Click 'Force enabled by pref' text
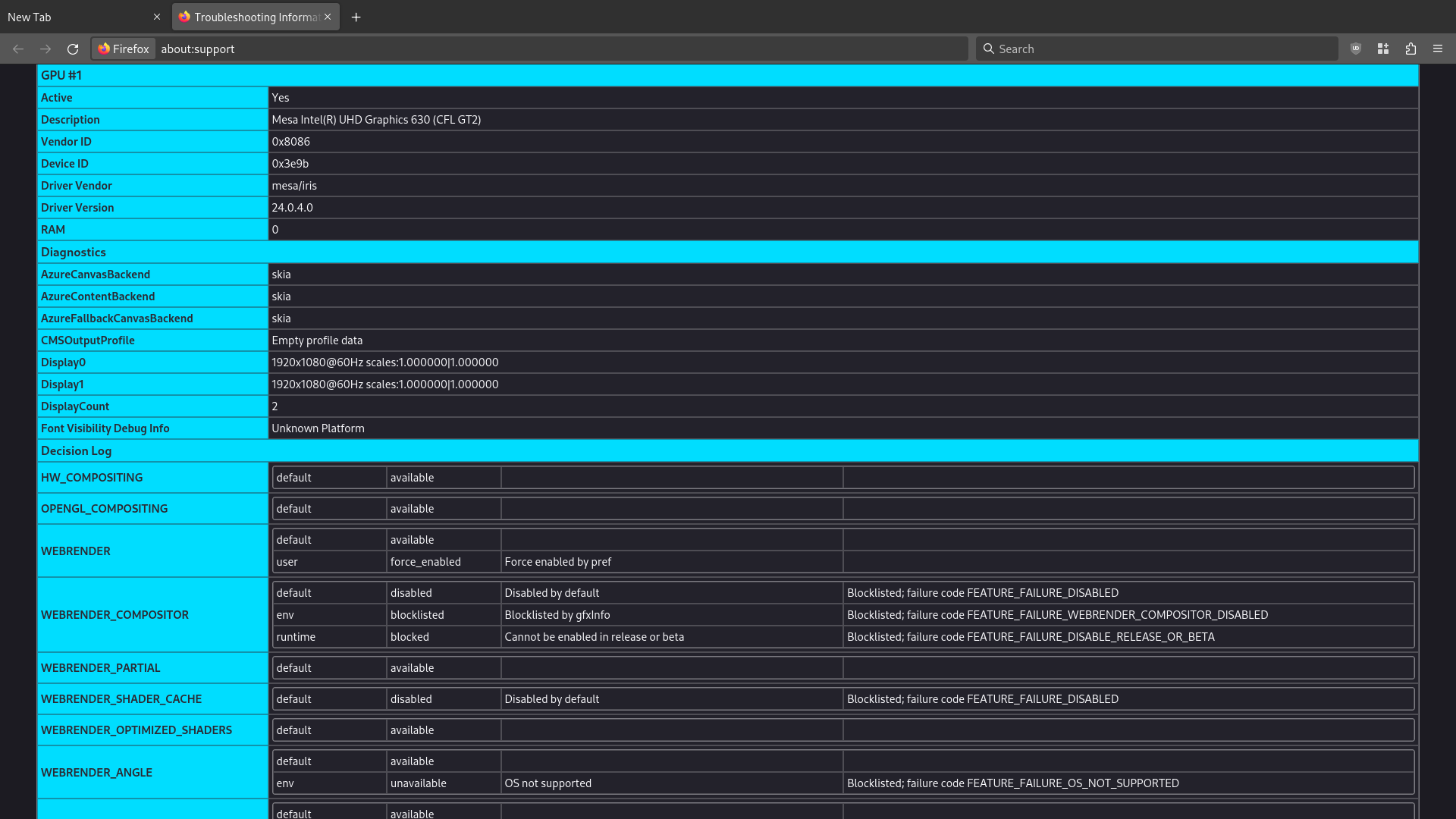 click(x=558, y=562)
